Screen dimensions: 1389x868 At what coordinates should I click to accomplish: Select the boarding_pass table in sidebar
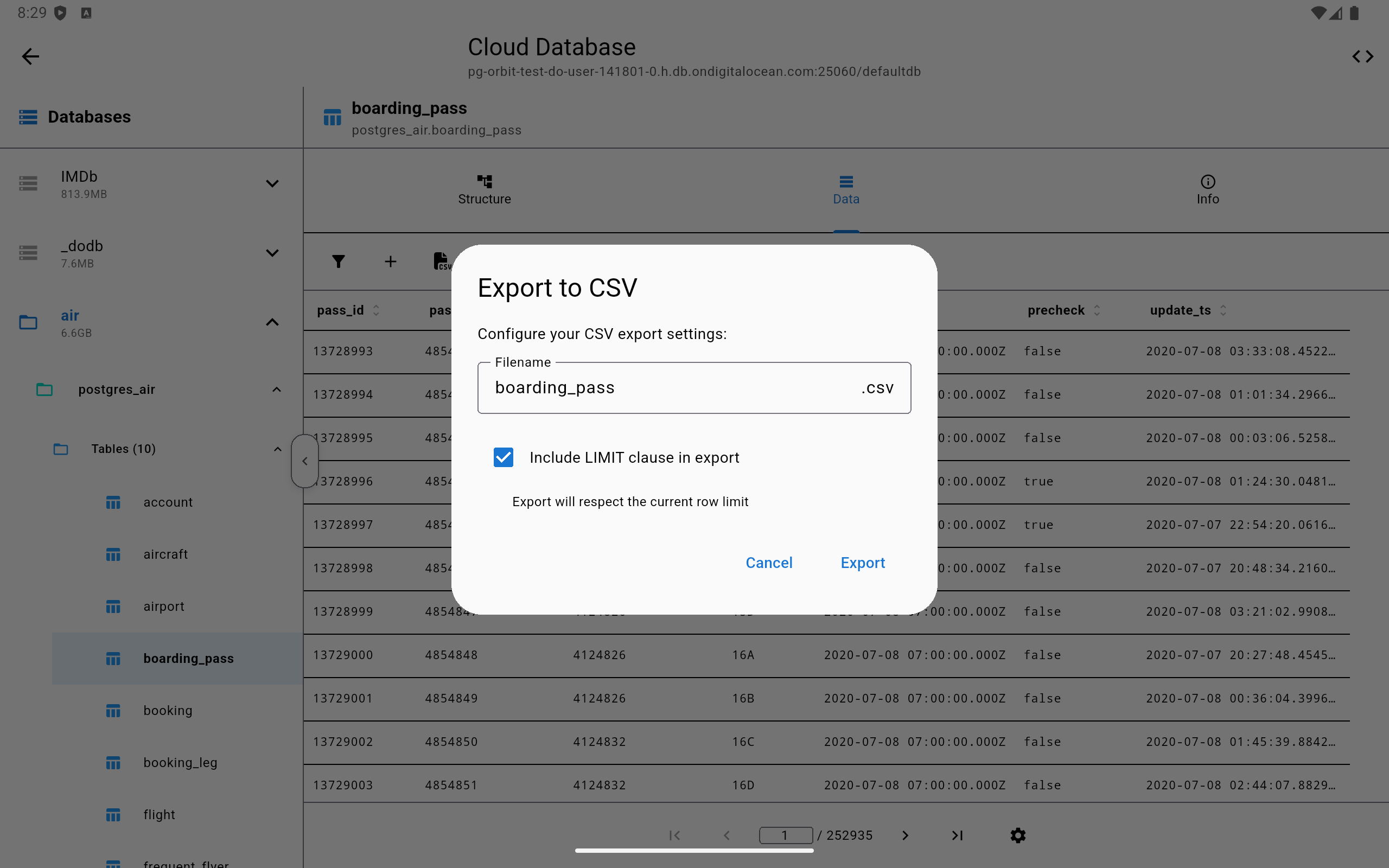coord(177,659)
